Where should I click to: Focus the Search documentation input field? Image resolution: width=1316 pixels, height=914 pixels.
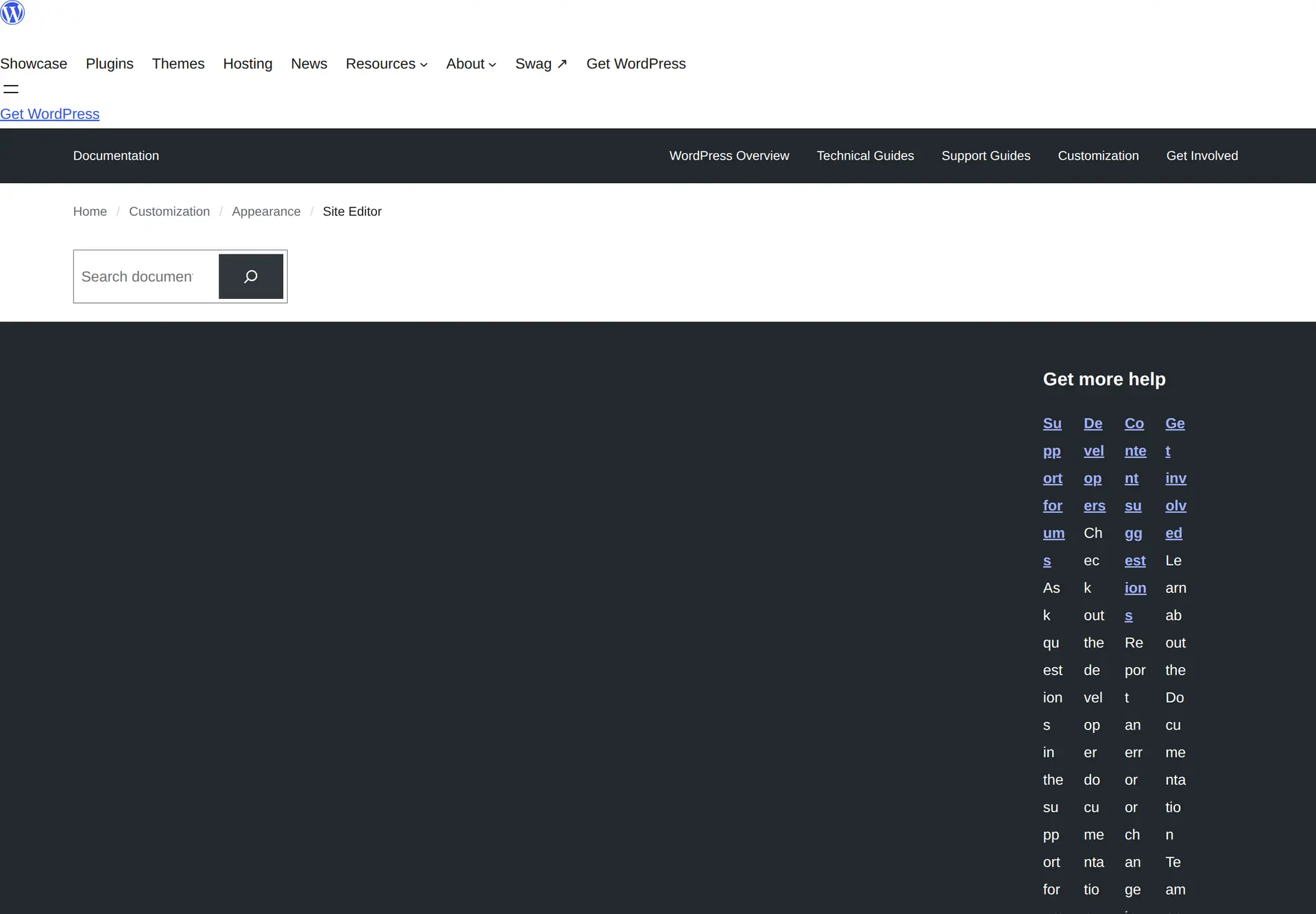[146, 276]
